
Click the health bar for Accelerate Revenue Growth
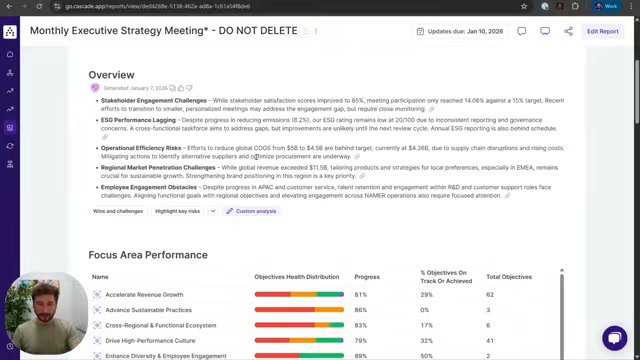tap(299, 294)
